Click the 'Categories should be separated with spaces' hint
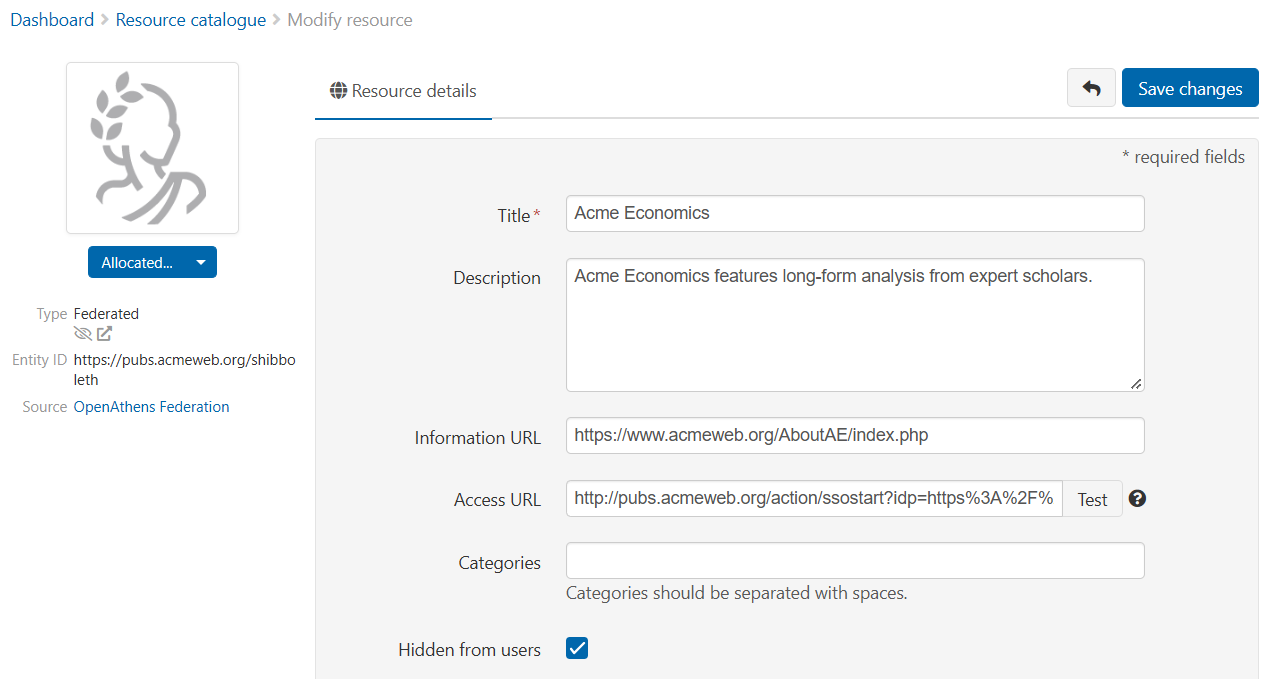 [737, 593]
